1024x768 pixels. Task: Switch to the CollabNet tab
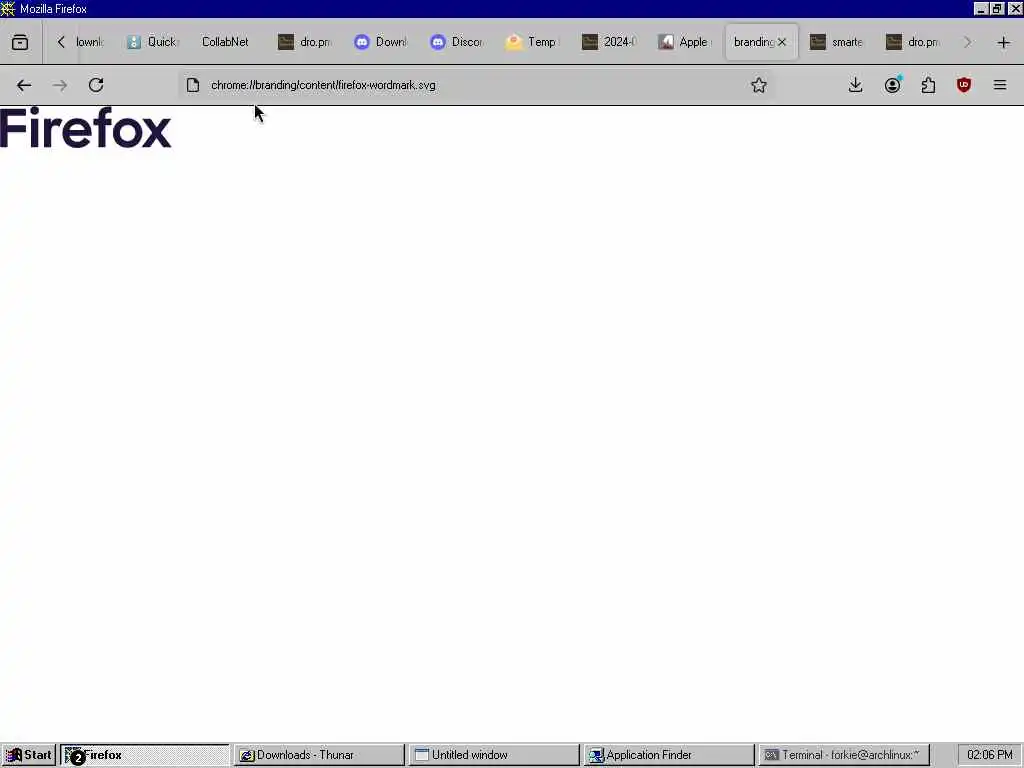226,42
